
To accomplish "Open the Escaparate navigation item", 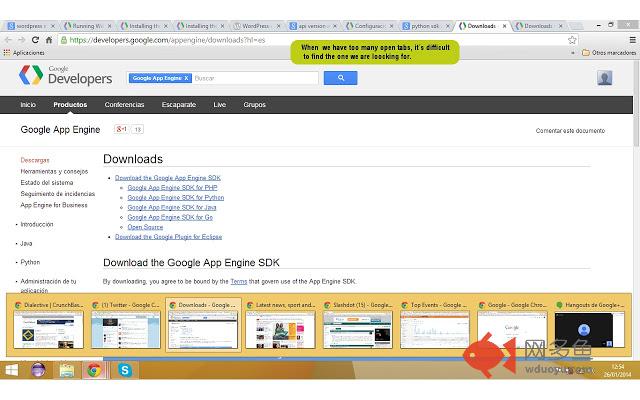I will click(179, 105).
